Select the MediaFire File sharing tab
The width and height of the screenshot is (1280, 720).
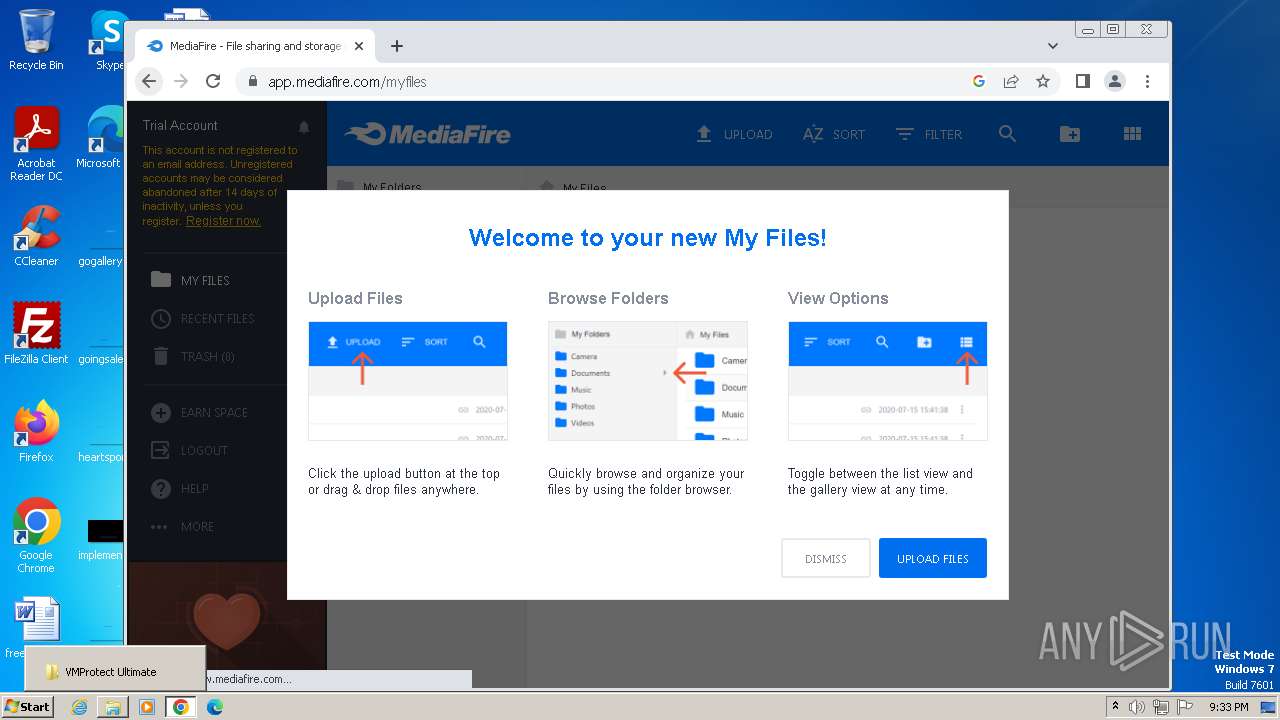tap(255, 46)
